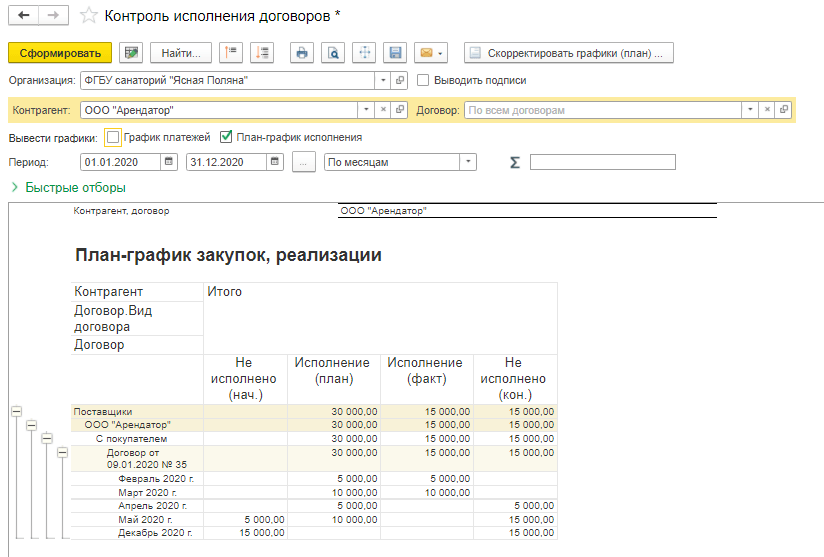The image size is (824, 557).
Task: Collapse the Поставщики group in report
Action: pyautogui.click(x=16, y=411)
